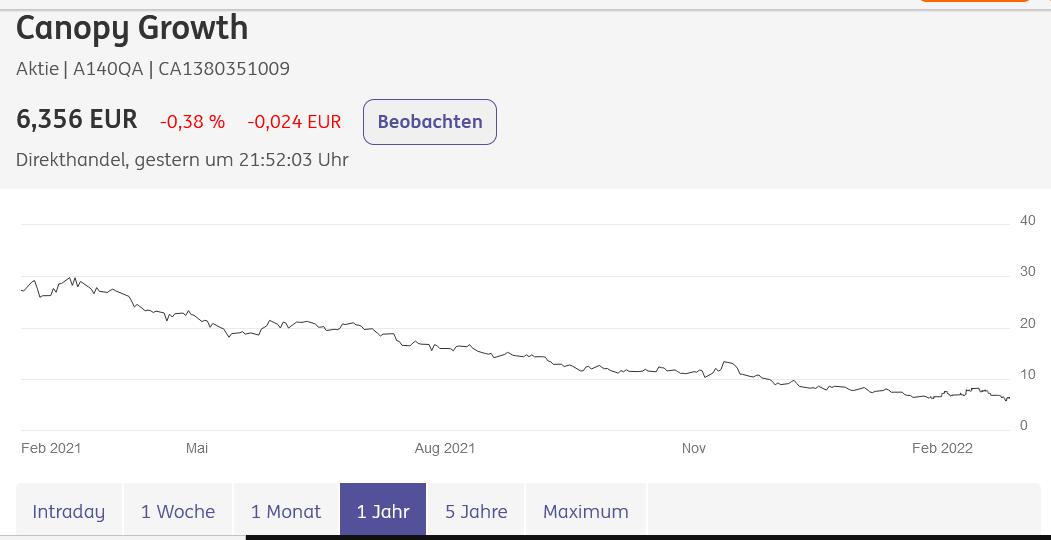Screen dimensions: 1051x540
Task: Click the Mai axis label
Action: [x=197, y=448]
